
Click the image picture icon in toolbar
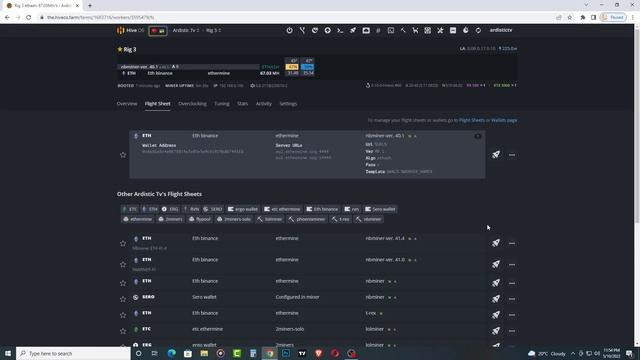pyautogui.click(x=366, y=30)
